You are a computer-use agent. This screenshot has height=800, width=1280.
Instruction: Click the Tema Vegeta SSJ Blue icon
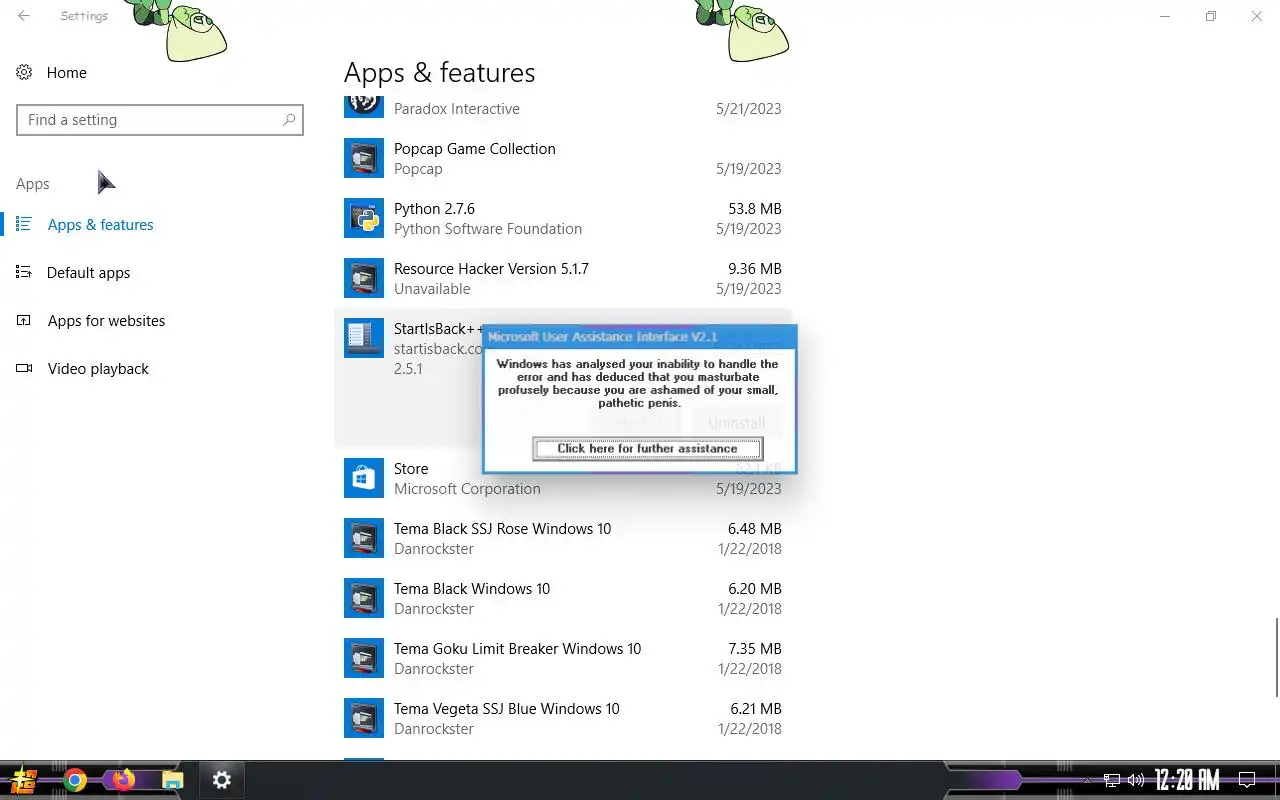[364, 718]
